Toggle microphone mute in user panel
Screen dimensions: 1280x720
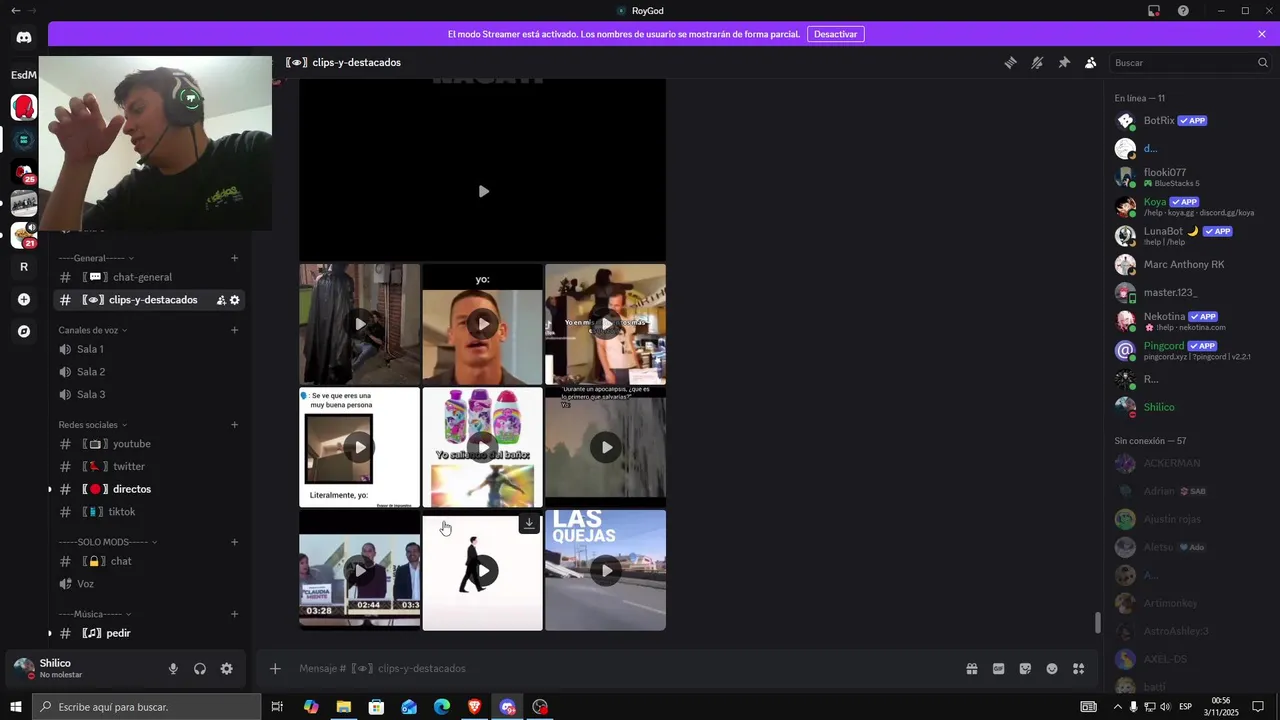[173, 669]
